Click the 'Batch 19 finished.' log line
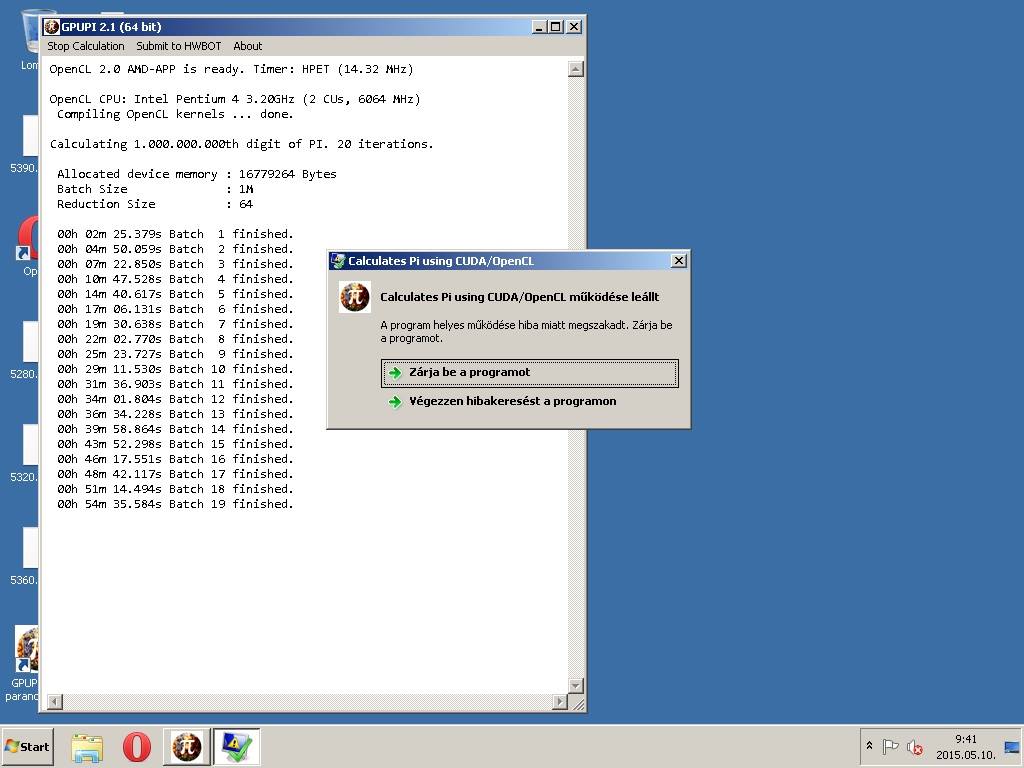The height and width of the screenshot is (768, 1024). 175,504
